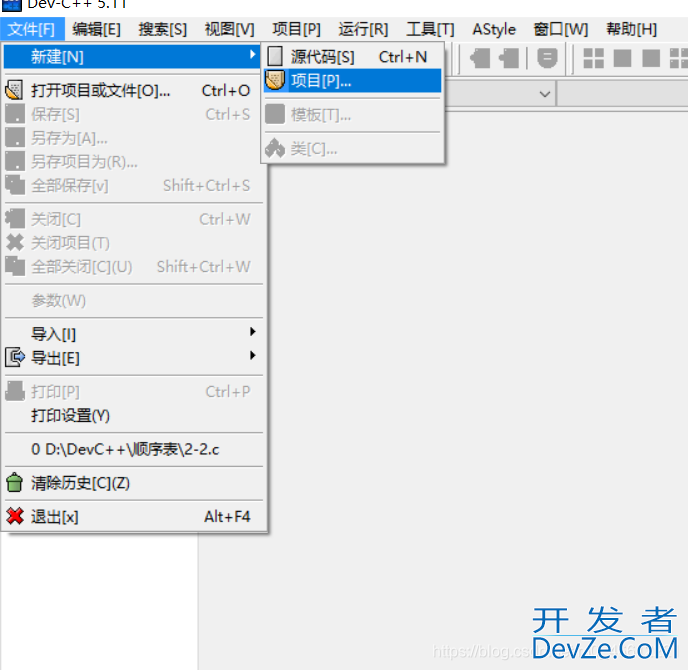Viewport: 688px width, 670px height.
Task: Select 新建[N] in the File menu
Action: (132, 57)
